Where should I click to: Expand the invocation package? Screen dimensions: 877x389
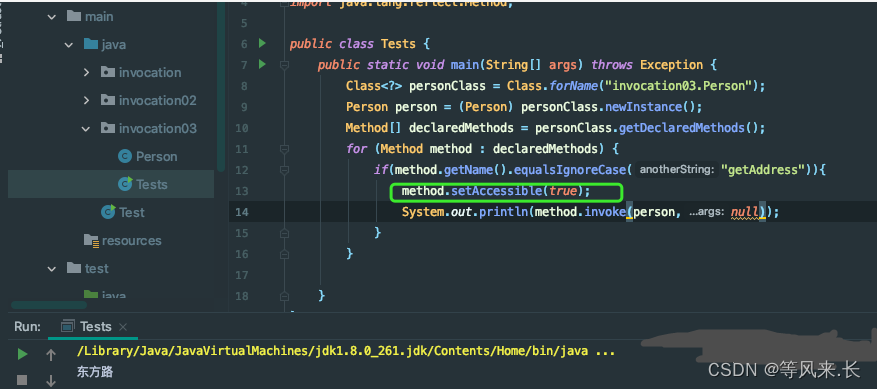[86, 73]
